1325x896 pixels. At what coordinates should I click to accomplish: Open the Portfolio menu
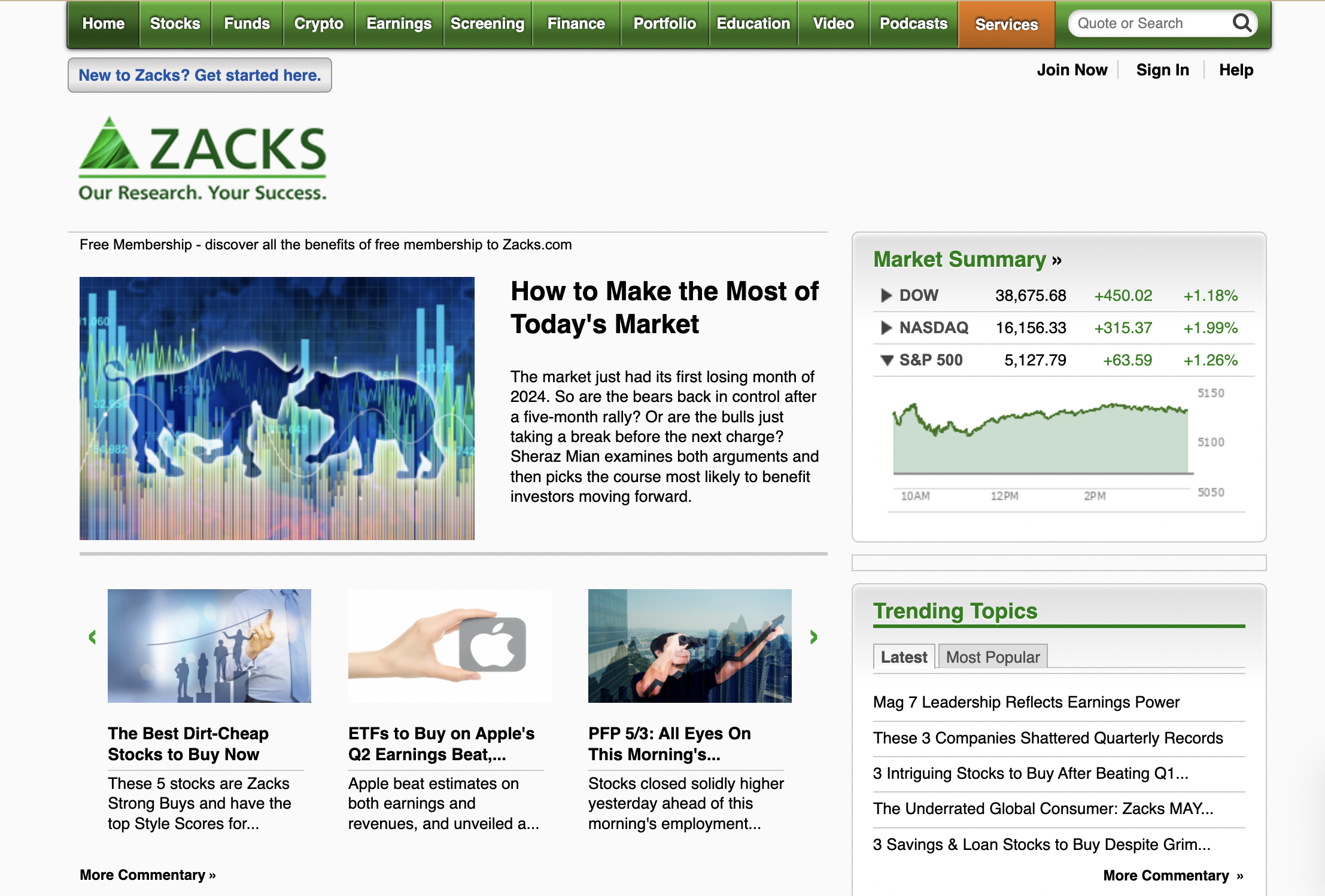point(665,24)
